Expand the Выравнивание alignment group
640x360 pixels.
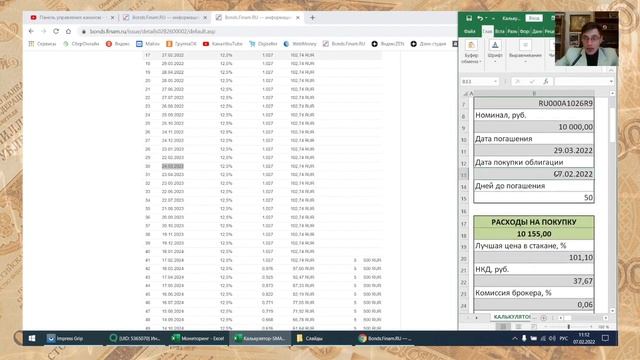[525, 52]
